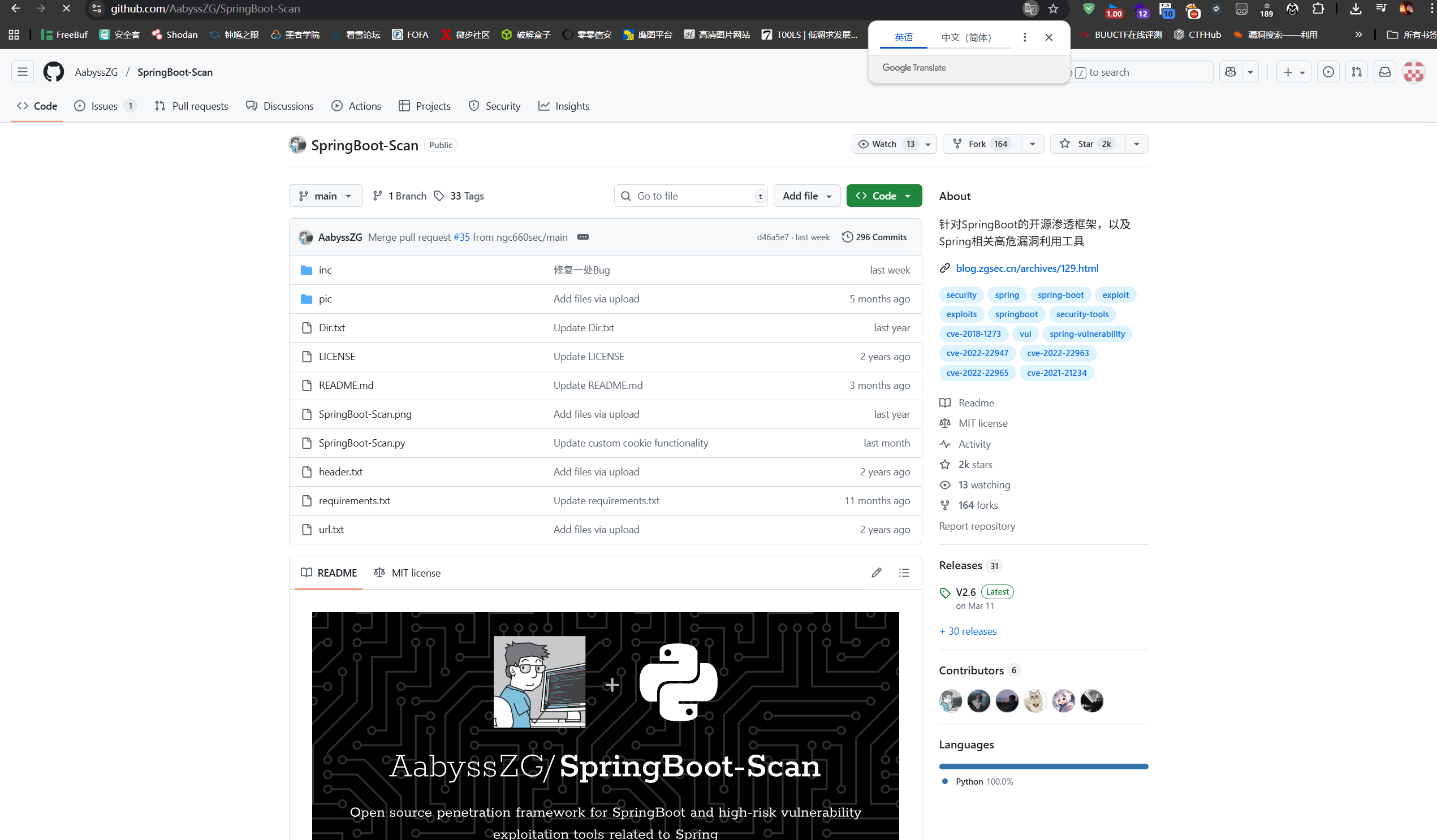Open the GitHub homepage via Octocat logo

point(54,72)
